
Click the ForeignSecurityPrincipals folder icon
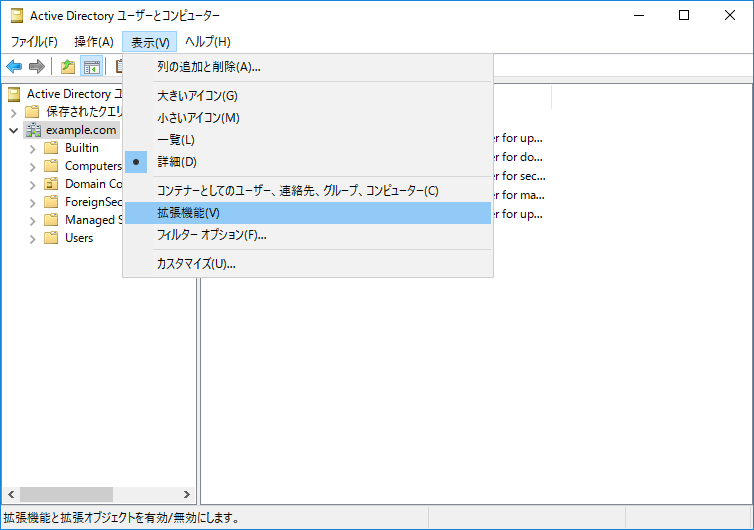pyautogui.click(x=51, y=202)
